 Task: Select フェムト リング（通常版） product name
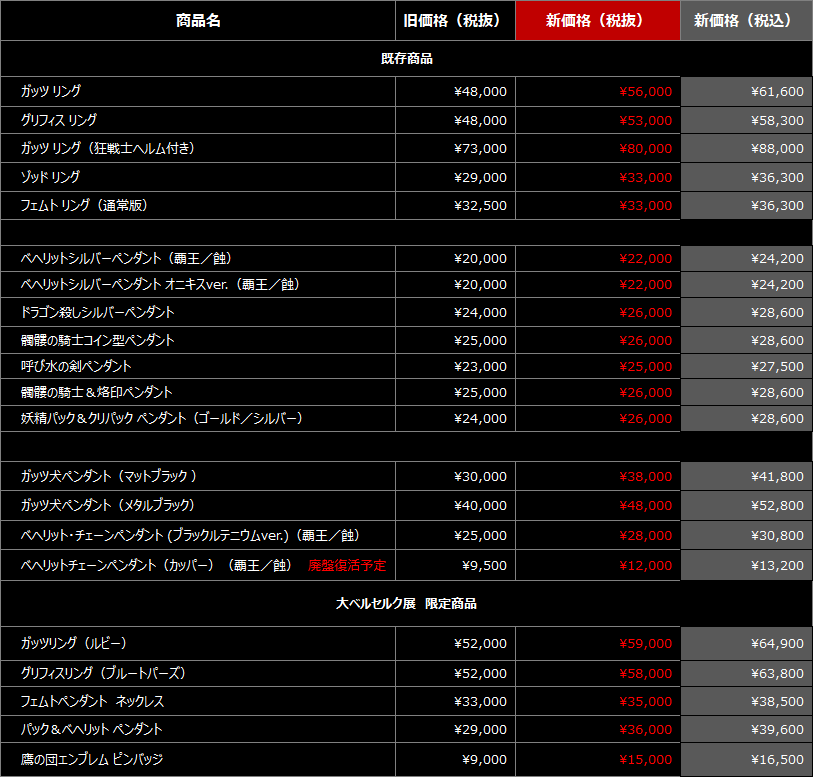pos(84,206)
